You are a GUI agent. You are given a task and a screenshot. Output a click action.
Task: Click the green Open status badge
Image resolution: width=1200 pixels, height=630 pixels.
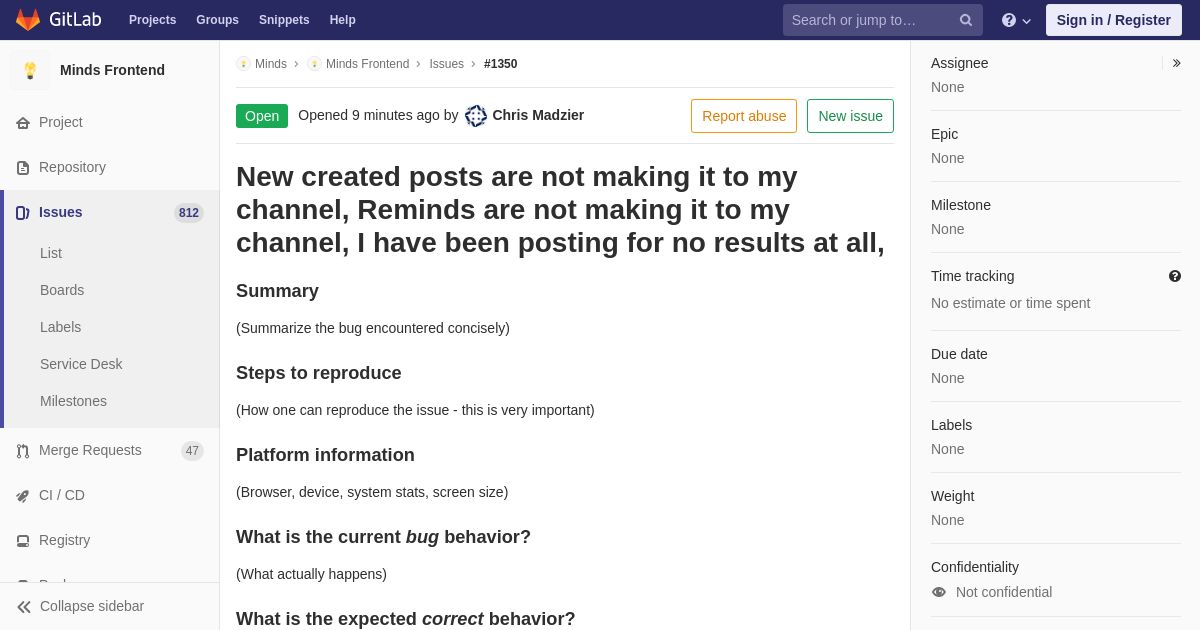[x=262, y=116]
